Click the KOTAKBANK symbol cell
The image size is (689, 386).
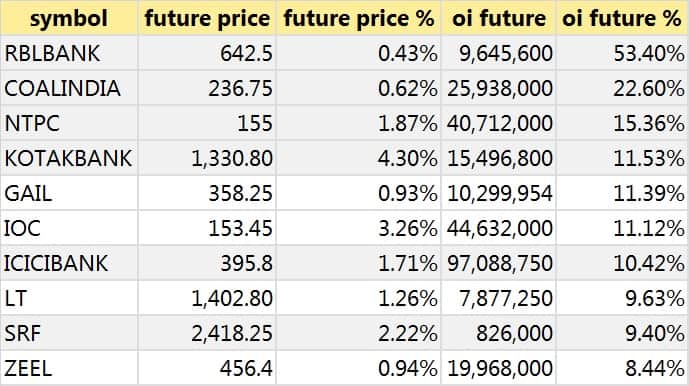coord(69,158)
